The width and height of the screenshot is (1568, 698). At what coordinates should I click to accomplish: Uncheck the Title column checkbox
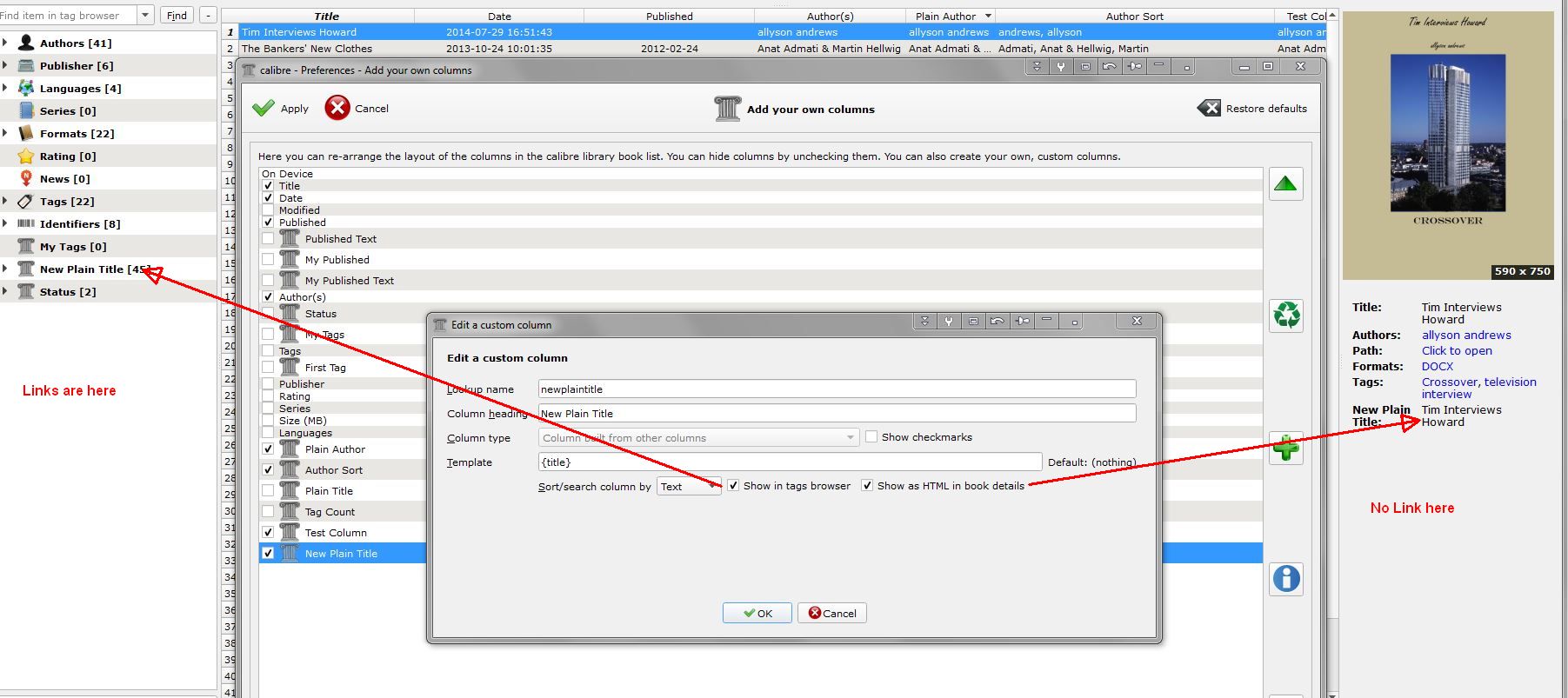click(x=268, y=185)
